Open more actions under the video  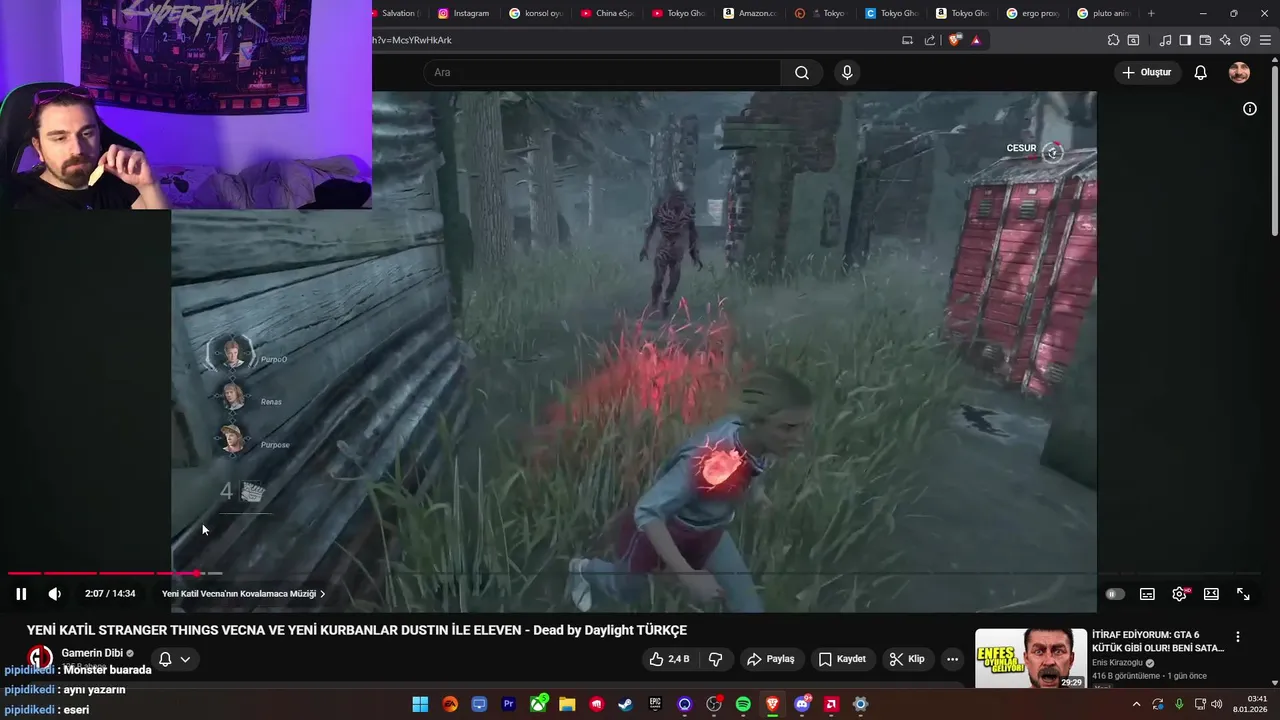(952, 659)
